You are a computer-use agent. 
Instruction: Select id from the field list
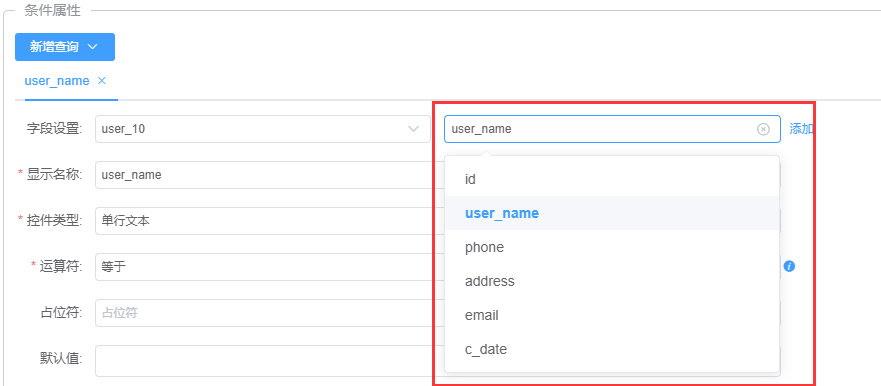(x=612, y=179)
